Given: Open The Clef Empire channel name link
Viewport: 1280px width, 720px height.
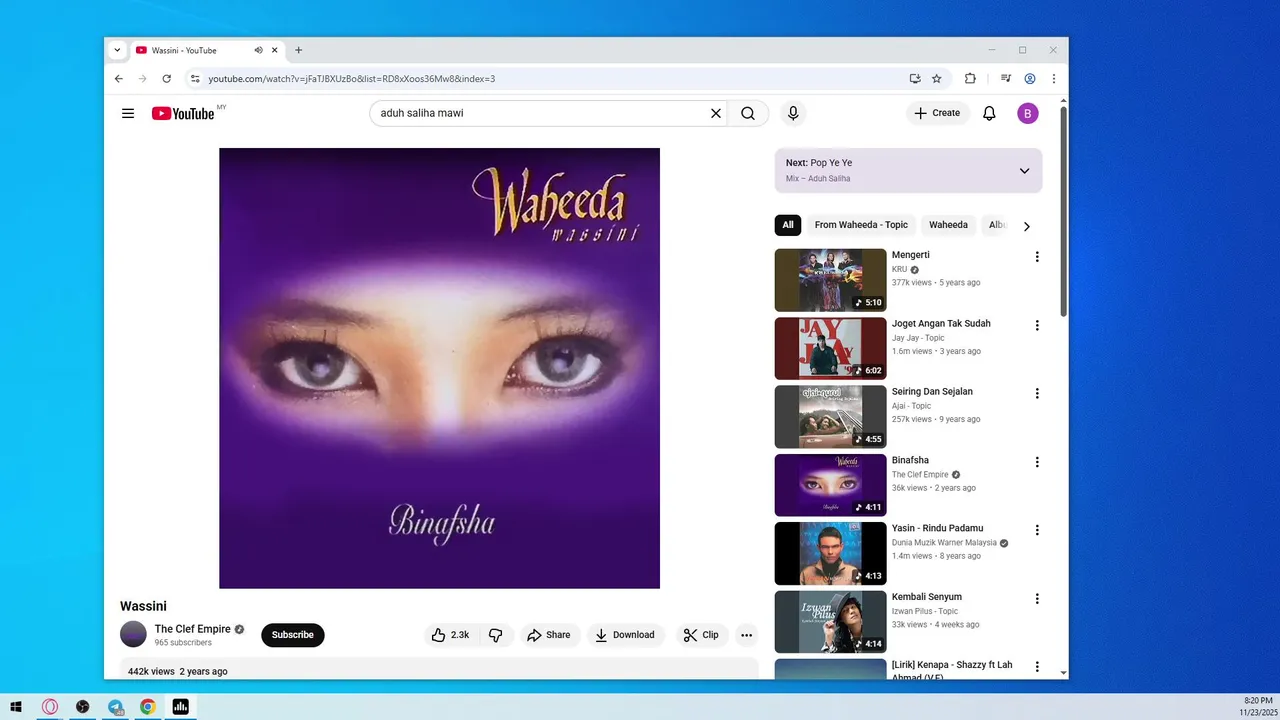Looking at the screenshot, I should (x=192, y=629).
